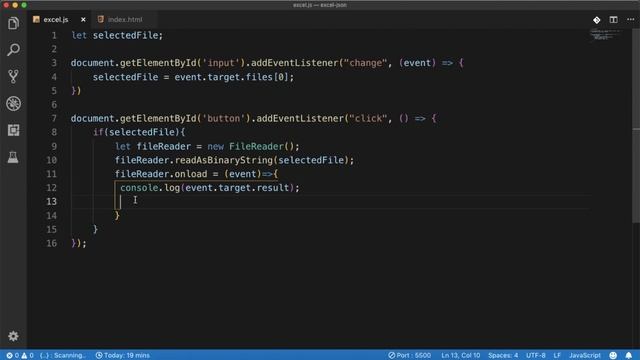Image resolution: width=640 pixels, height=360 pixels.
Task: Change the JavaScript language mode
Action: click(584, 356)
